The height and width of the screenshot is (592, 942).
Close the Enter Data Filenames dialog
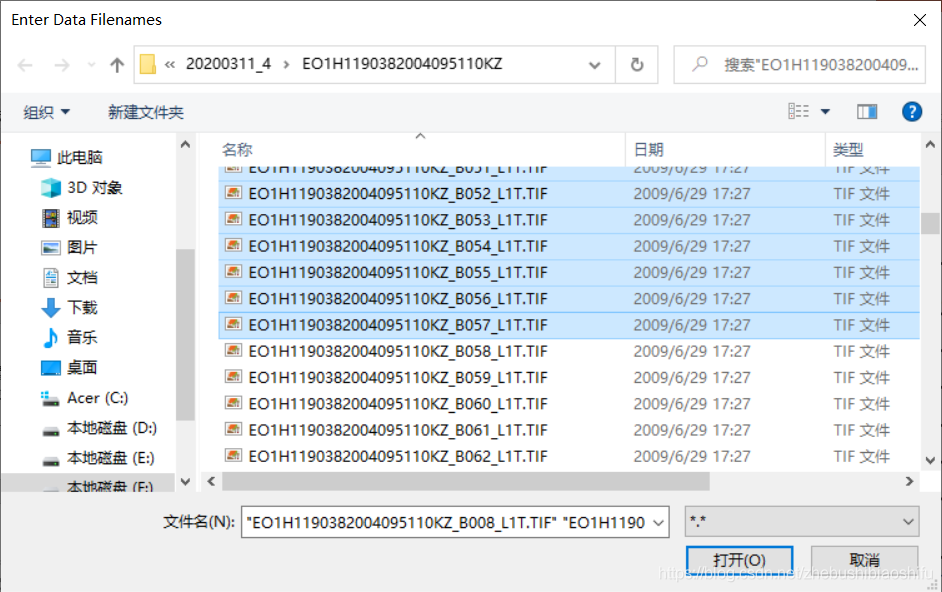pos(919,20)
